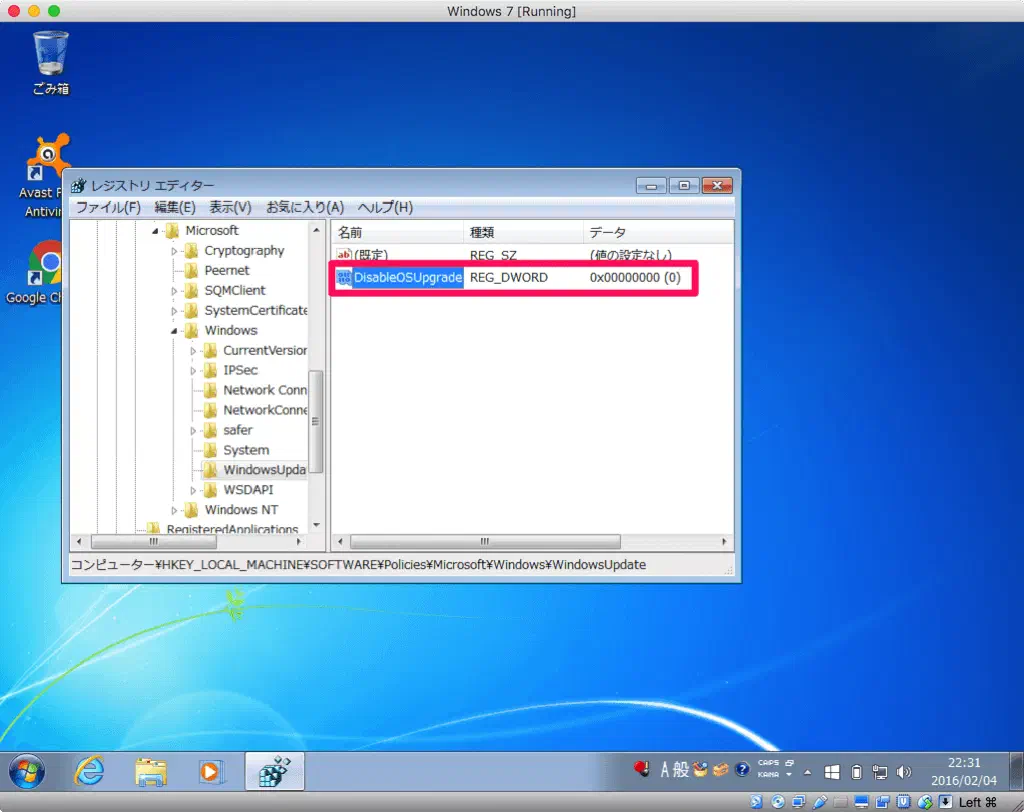Click Internet Explorer in the taskbar

pyautogui.click(x=89, y=771)
